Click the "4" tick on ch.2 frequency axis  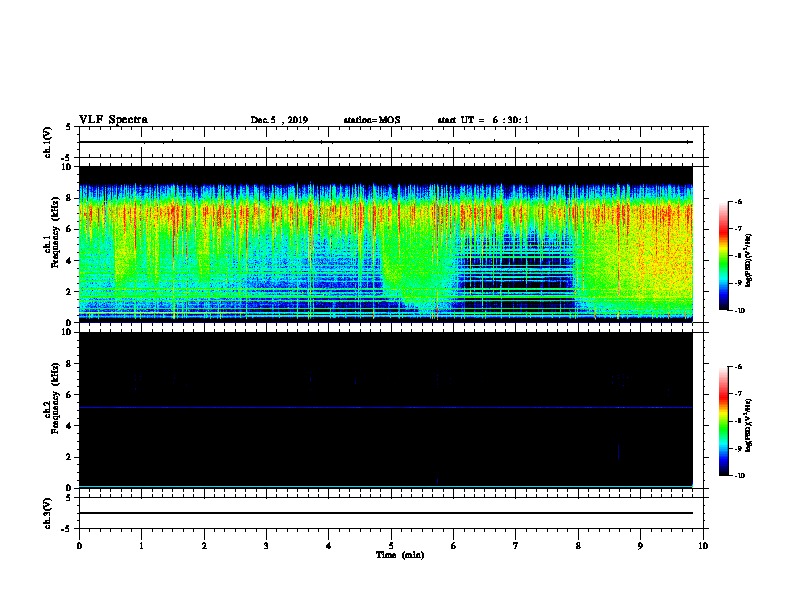69,426
